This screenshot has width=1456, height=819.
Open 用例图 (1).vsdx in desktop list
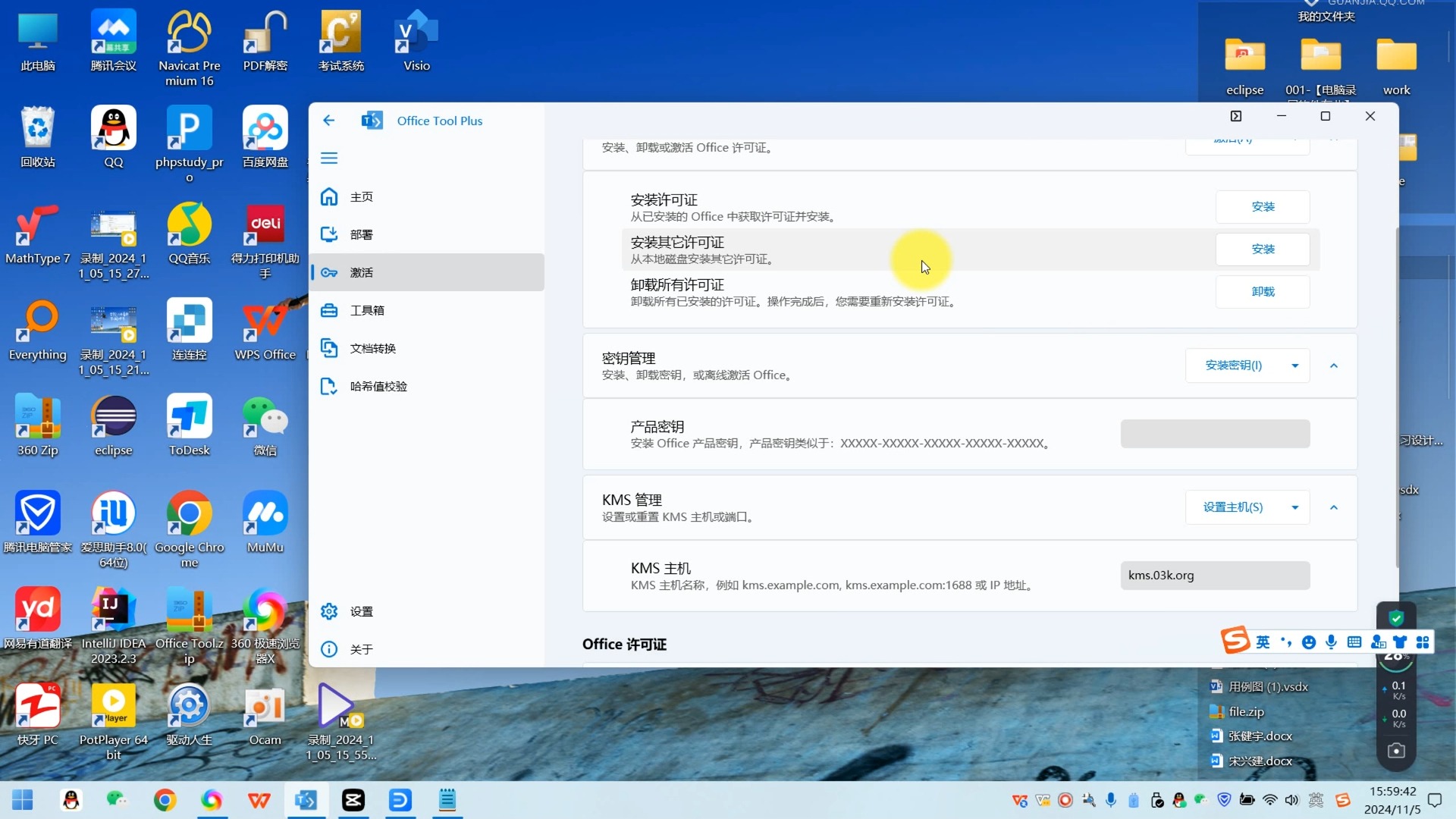click(x=1260, y=687)
